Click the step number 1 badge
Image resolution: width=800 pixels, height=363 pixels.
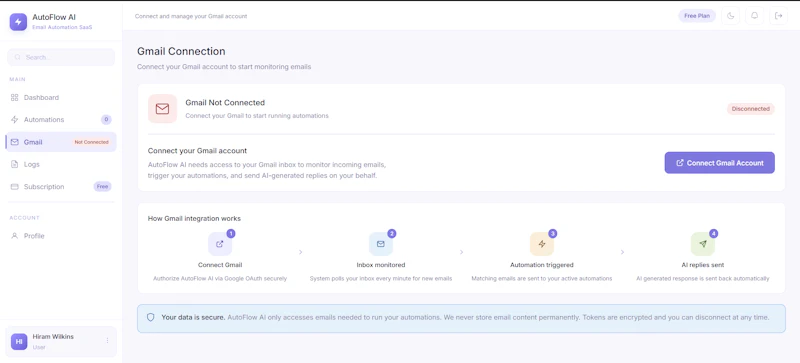(x=231, y=233)
